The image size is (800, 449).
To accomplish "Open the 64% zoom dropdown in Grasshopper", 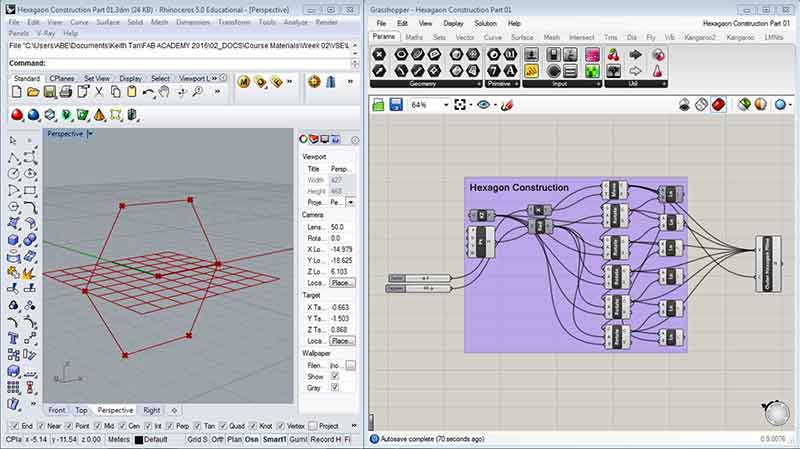I will (x=446, y=105).
